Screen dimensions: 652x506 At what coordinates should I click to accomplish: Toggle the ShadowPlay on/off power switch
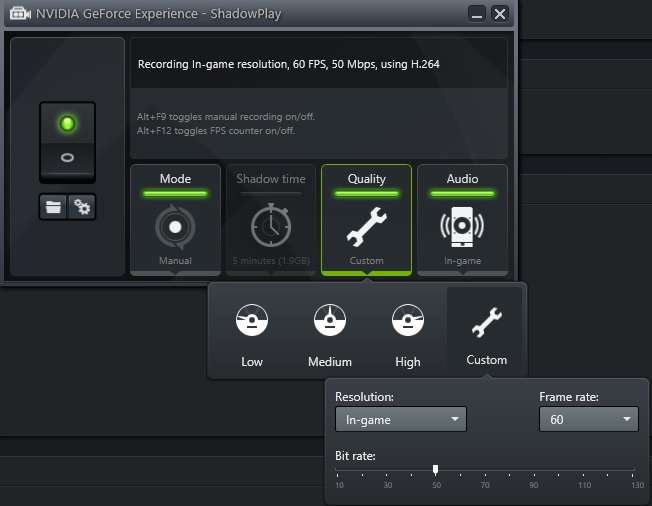[x=67, y=141]
